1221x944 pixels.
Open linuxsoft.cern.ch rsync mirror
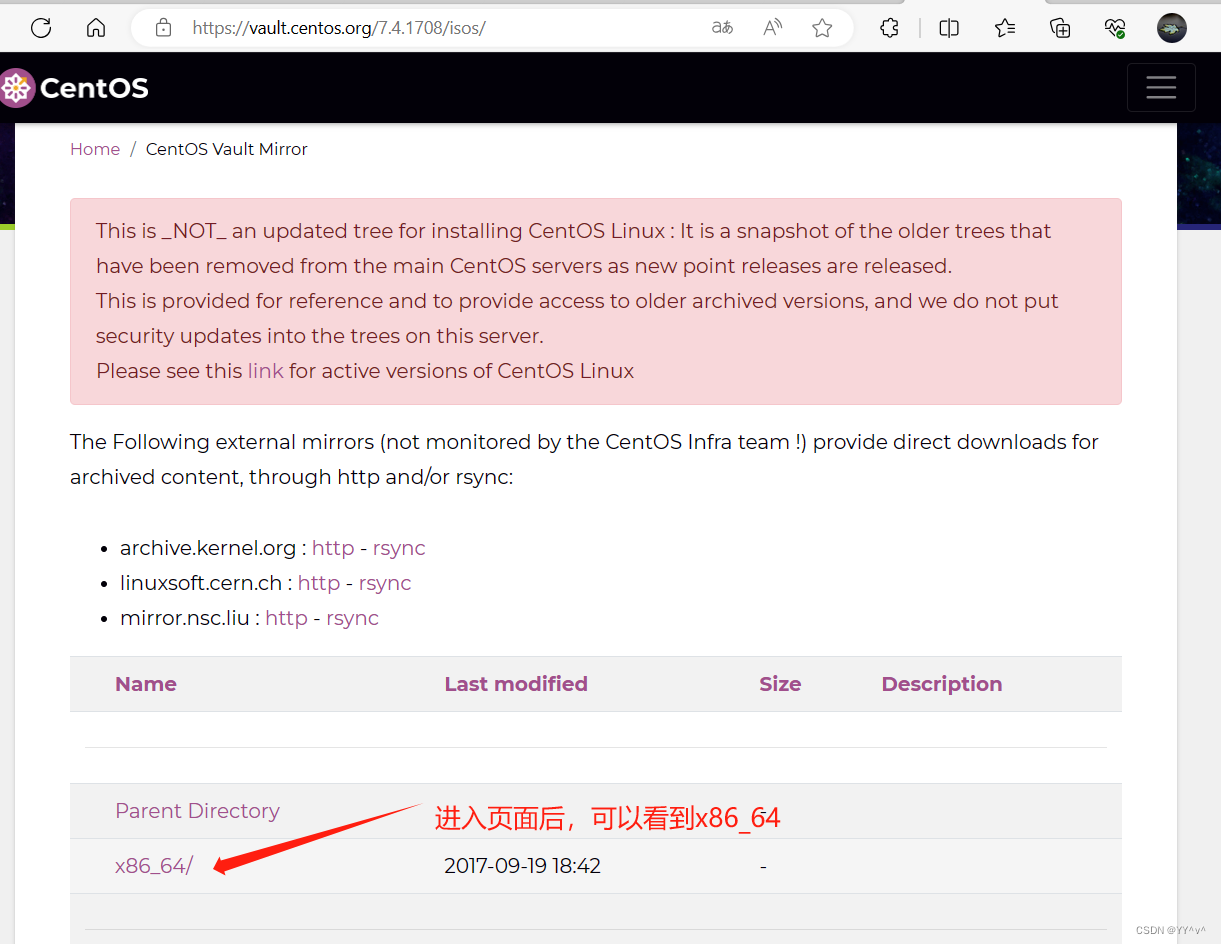click(x=385, y=583)
